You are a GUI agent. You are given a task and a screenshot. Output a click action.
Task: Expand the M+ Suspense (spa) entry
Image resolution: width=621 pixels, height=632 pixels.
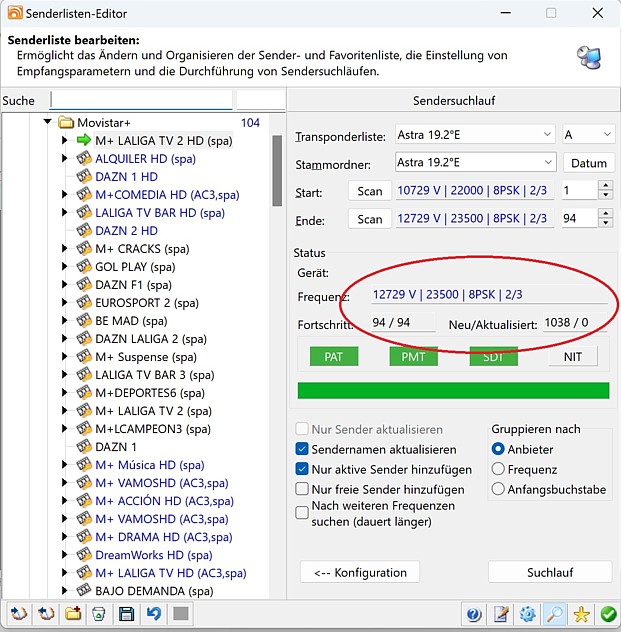(x=64, y=356)
